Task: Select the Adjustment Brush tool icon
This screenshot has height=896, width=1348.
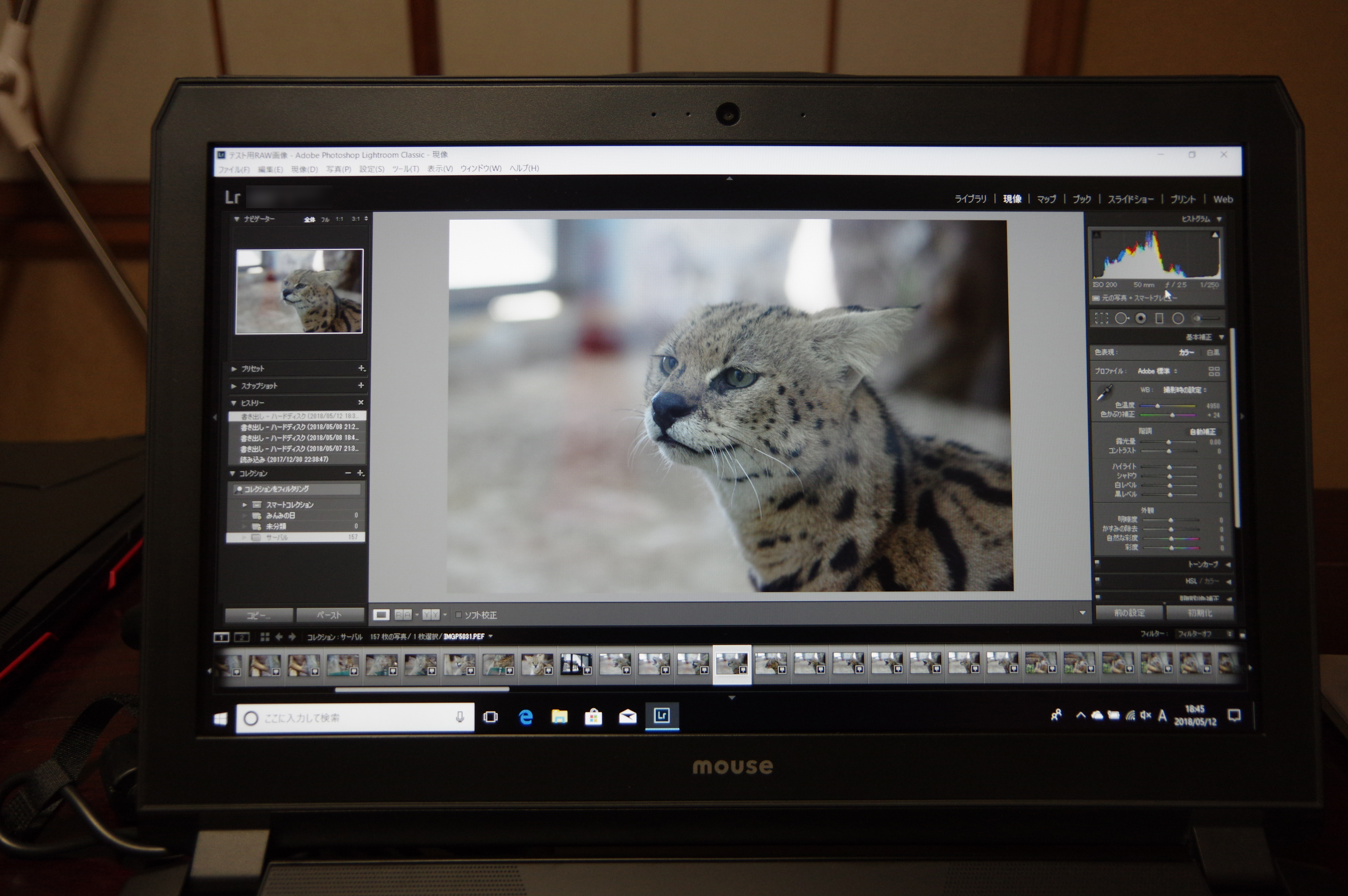Action: point(1206,318)
